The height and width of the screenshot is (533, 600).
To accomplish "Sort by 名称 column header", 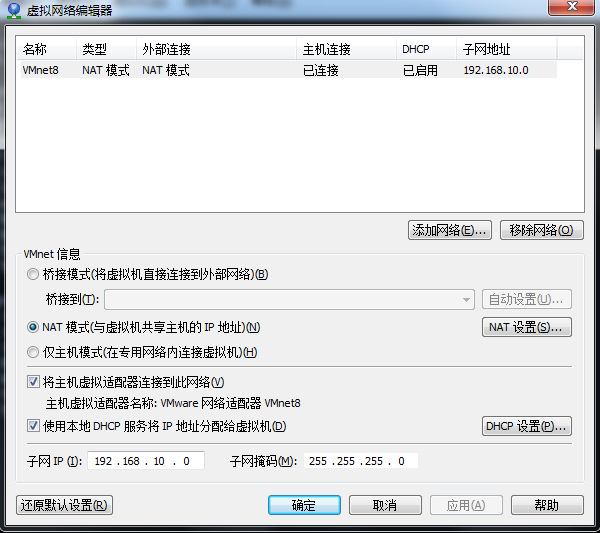I will (46, 49).
